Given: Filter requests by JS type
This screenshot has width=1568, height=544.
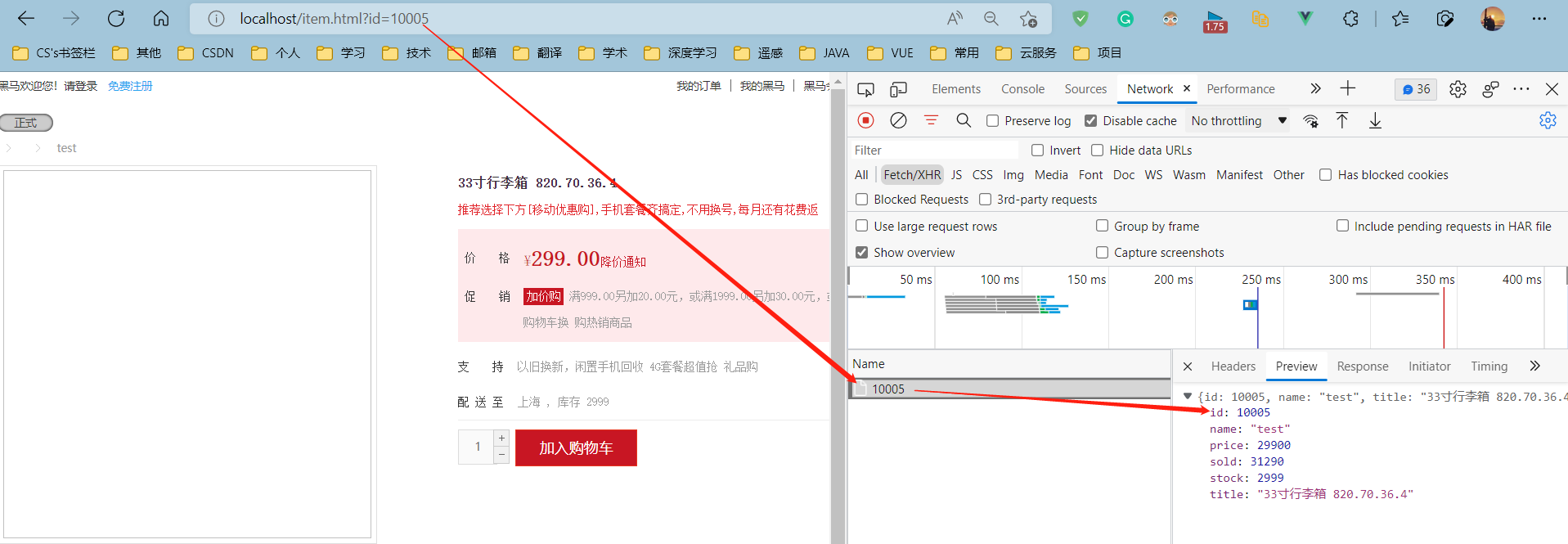Looking at the screenshot, I should 956,174.
